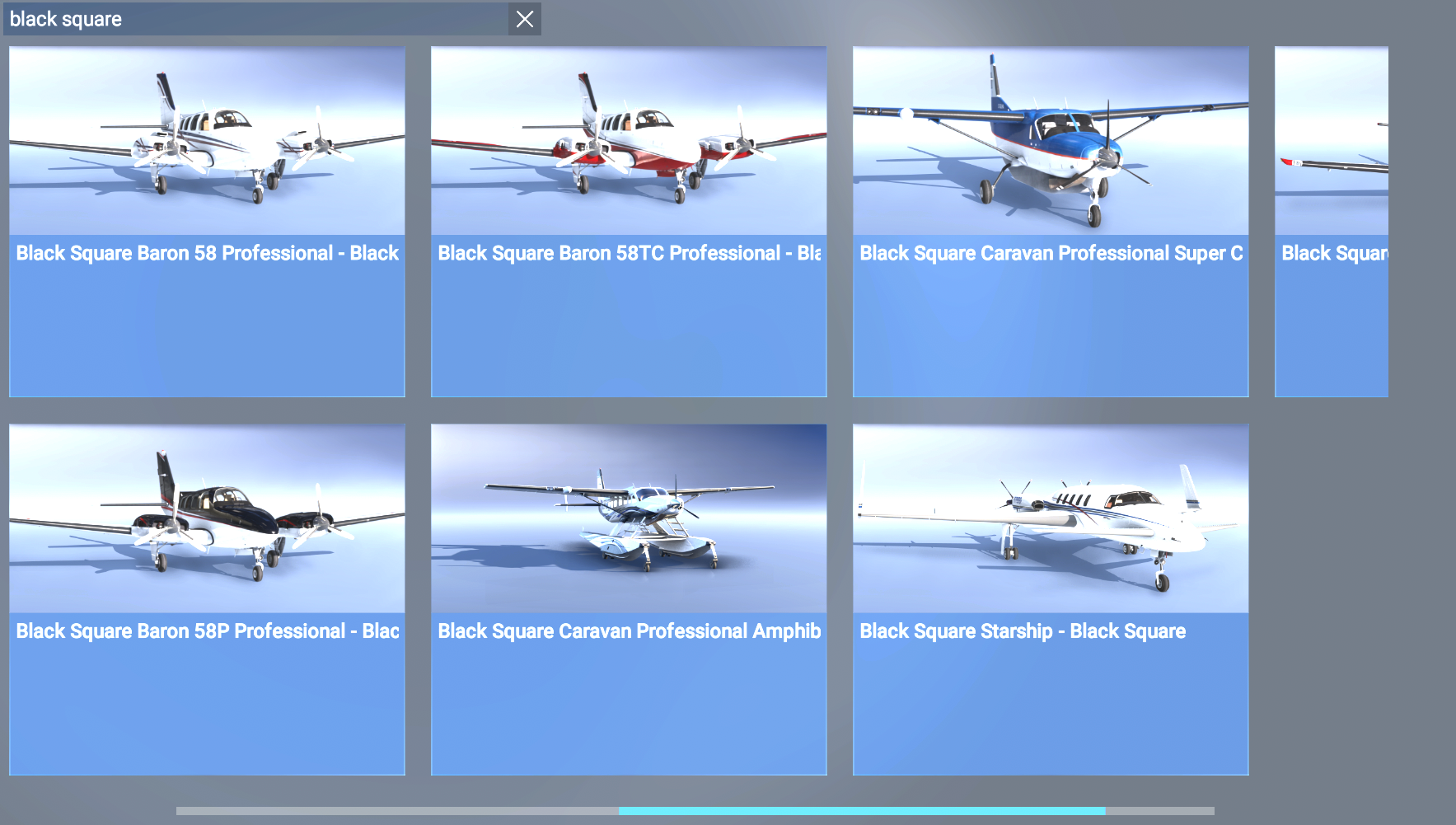Select the Baron 58TC Professional aircraft thumbnail

[x=629, y=140]
